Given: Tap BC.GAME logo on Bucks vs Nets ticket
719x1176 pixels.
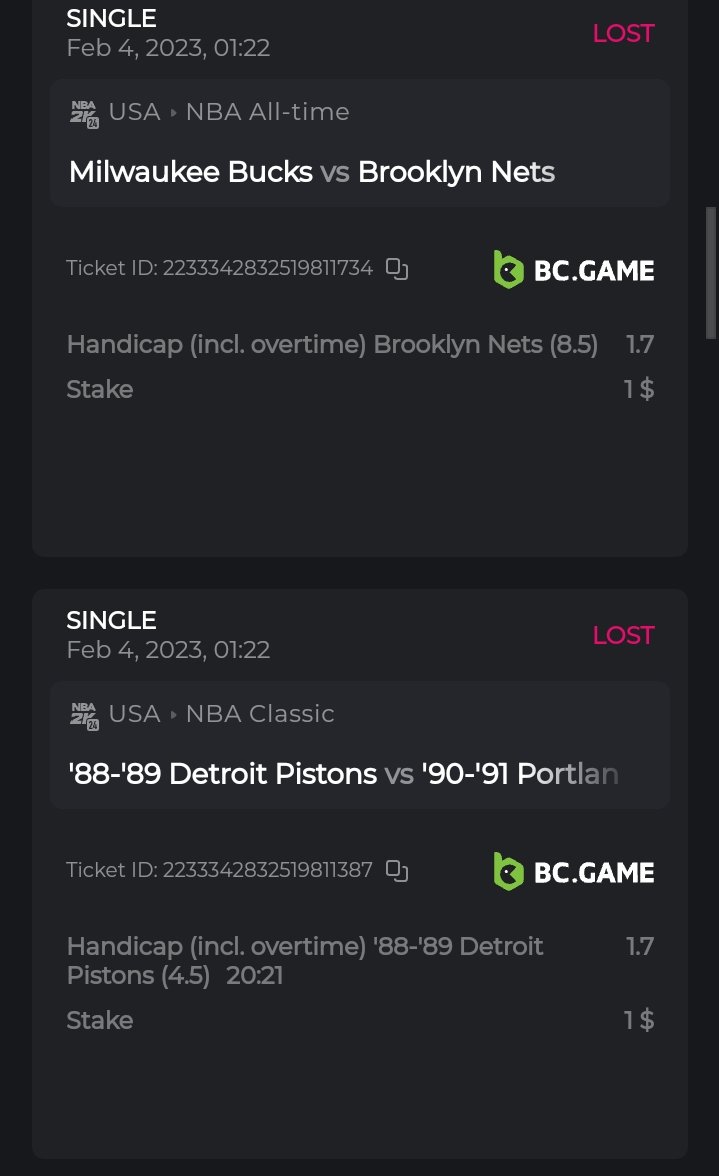Looking at the screenshot, I should click(x=574, y=270).
